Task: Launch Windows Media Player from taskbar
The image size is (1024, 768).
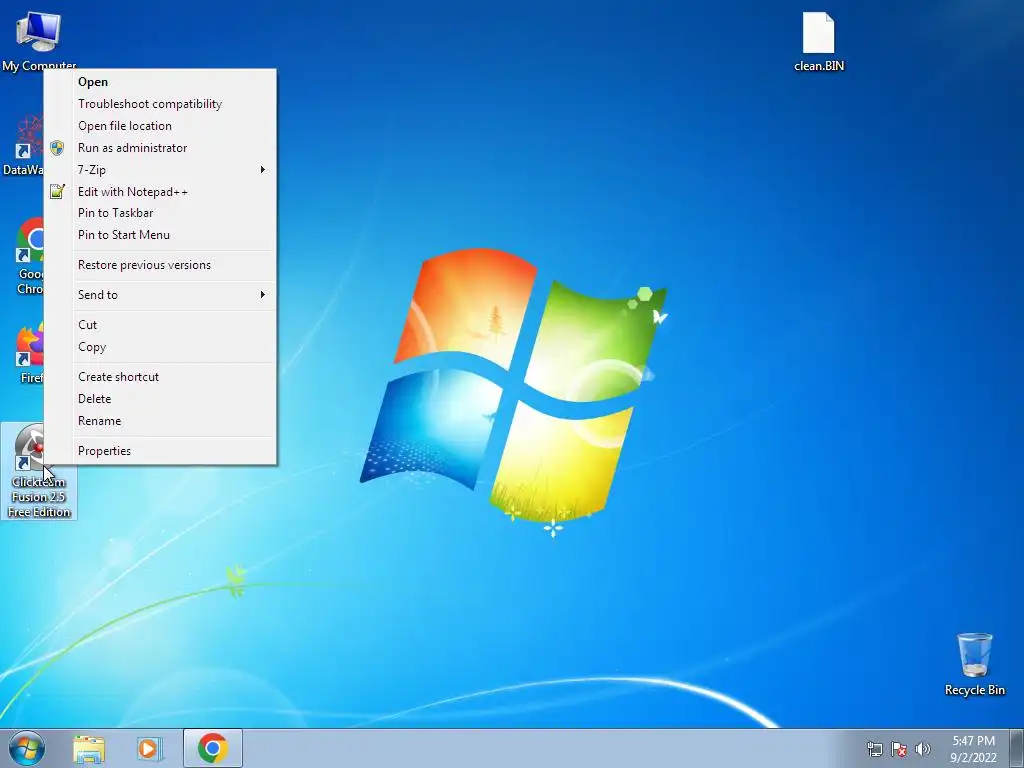Action: tap(149, 748)
